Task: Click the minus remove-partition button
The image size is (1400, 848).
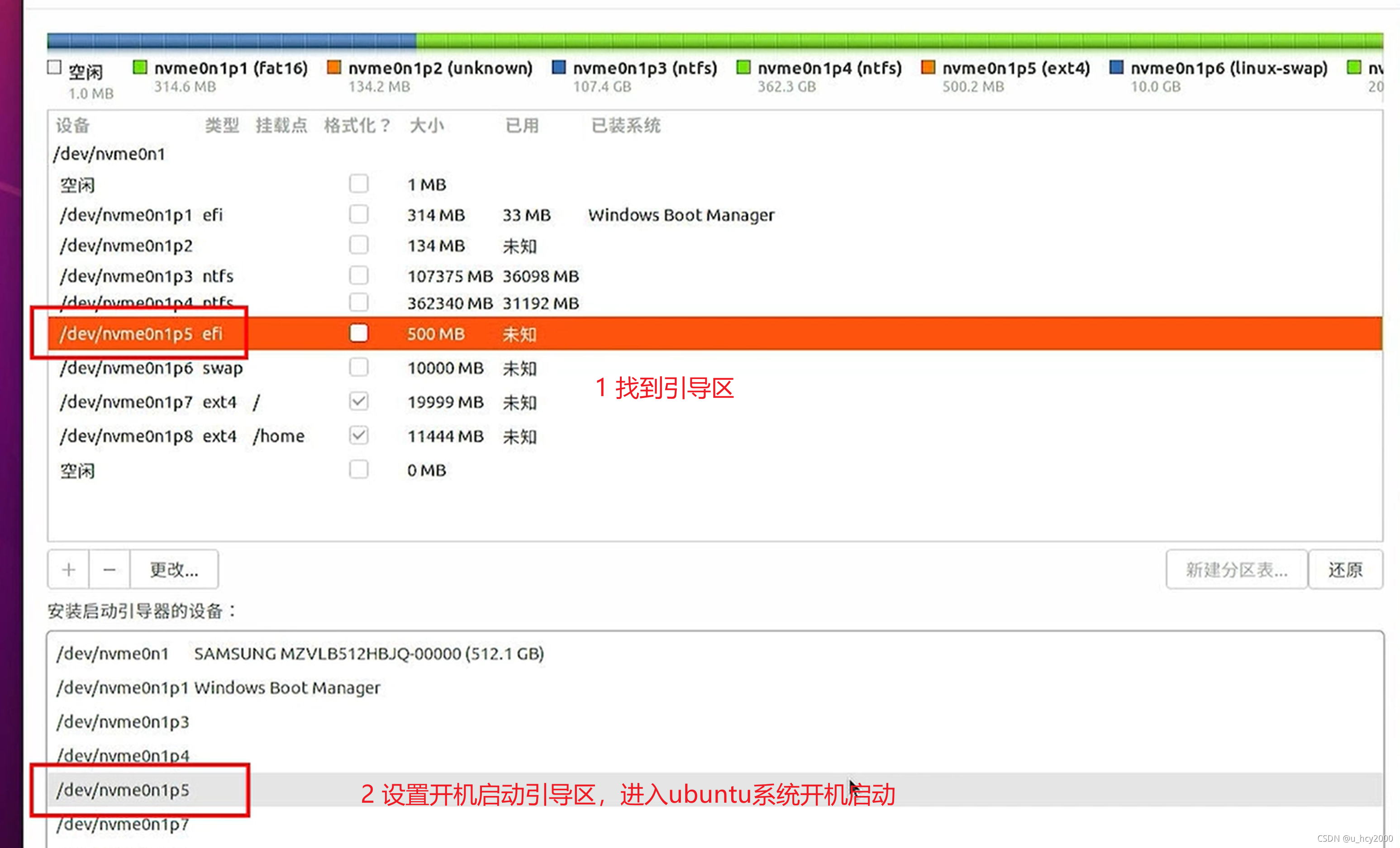Action: (110, 569)
